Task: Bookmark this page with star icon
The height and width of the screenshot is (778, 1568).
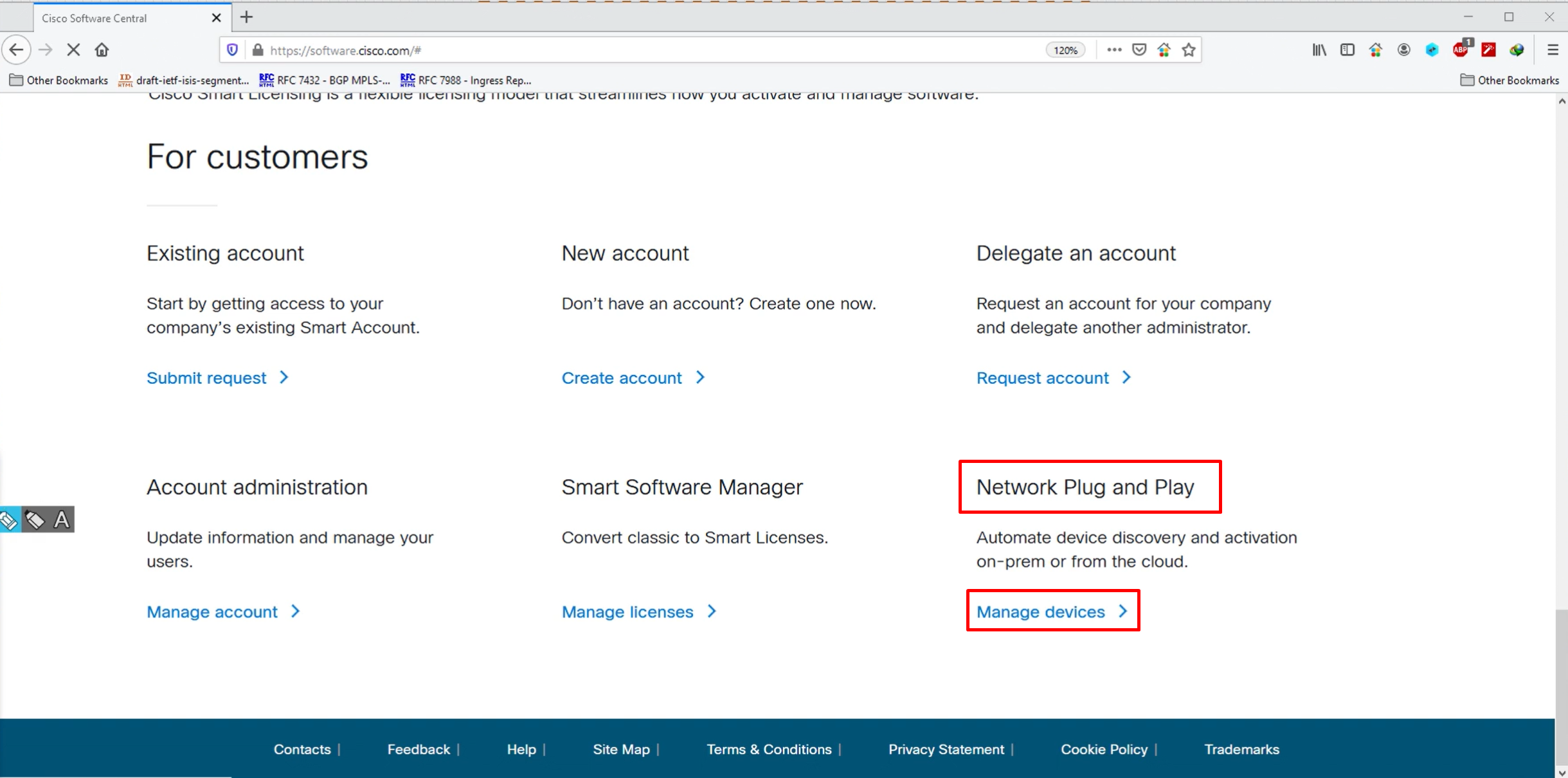Action: pyautogui.click(x=1189, y=50)
